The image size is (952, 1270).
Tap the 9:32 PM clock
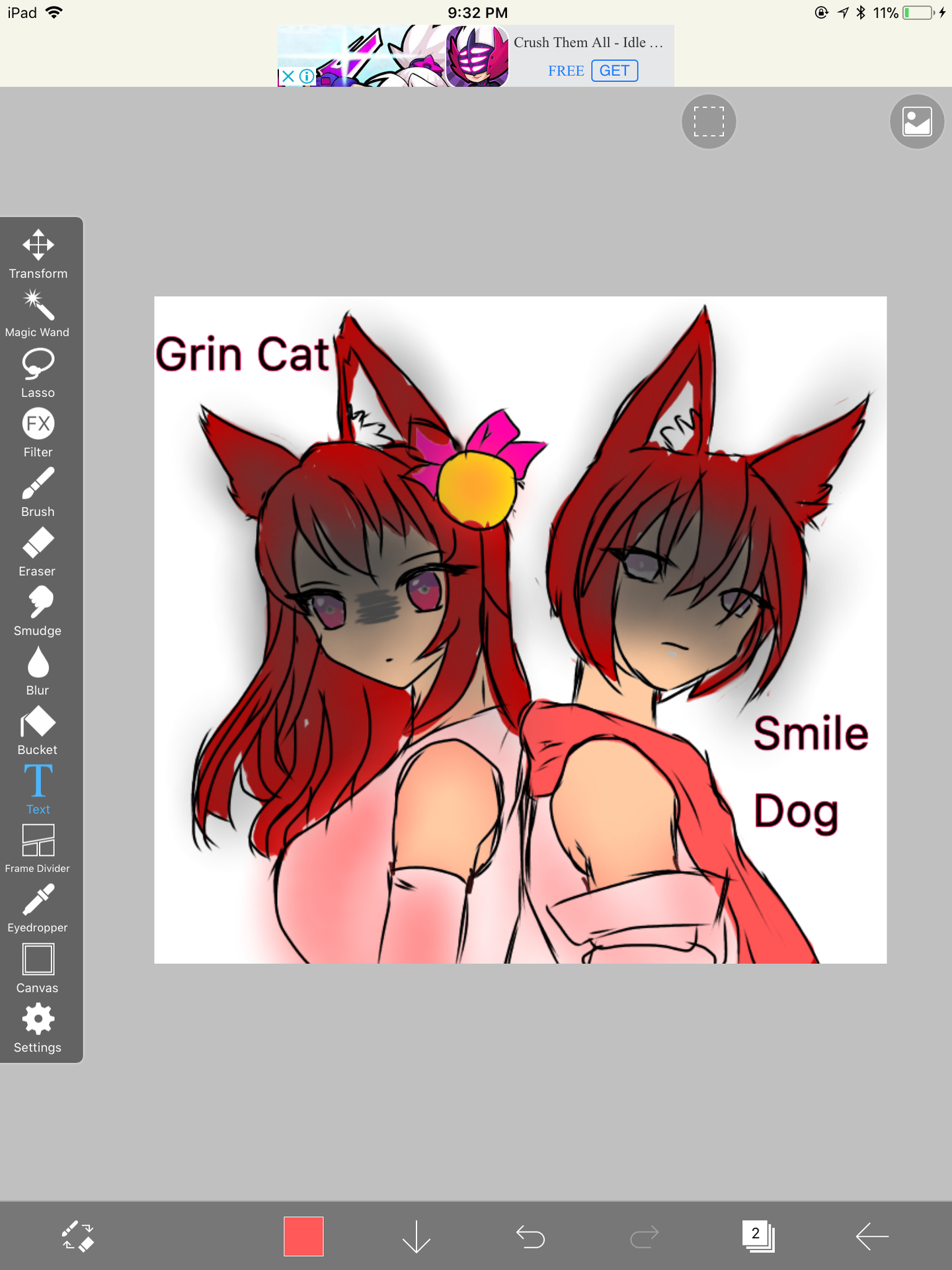point(477,13)
